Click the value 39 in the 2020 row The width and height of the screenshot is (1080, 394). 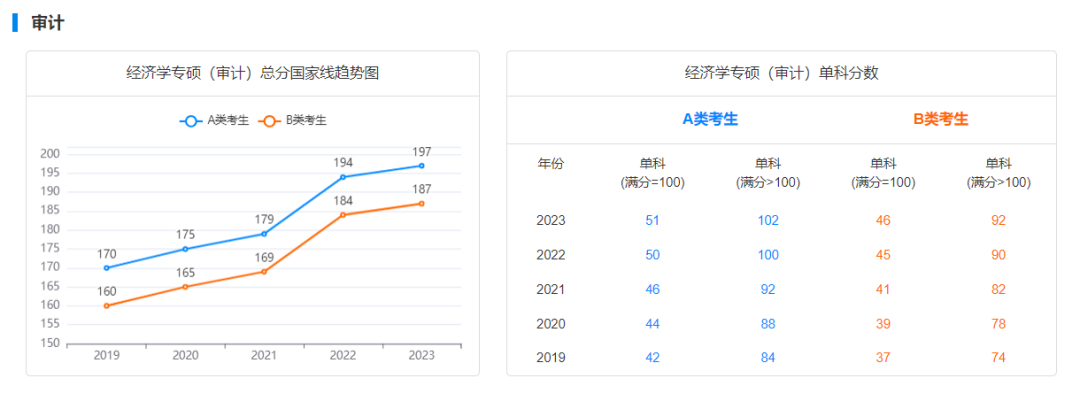883,324
